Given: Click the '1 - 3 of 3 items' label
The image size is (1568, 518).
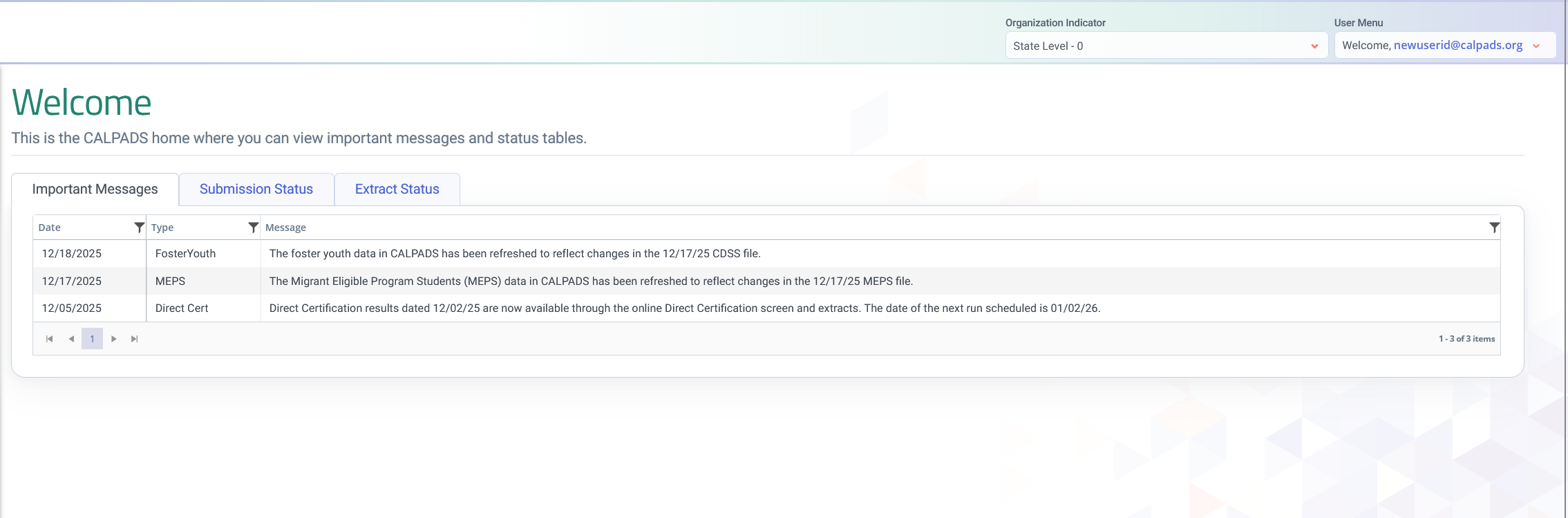Looking at the screenshot, I should click(1466, 339).
